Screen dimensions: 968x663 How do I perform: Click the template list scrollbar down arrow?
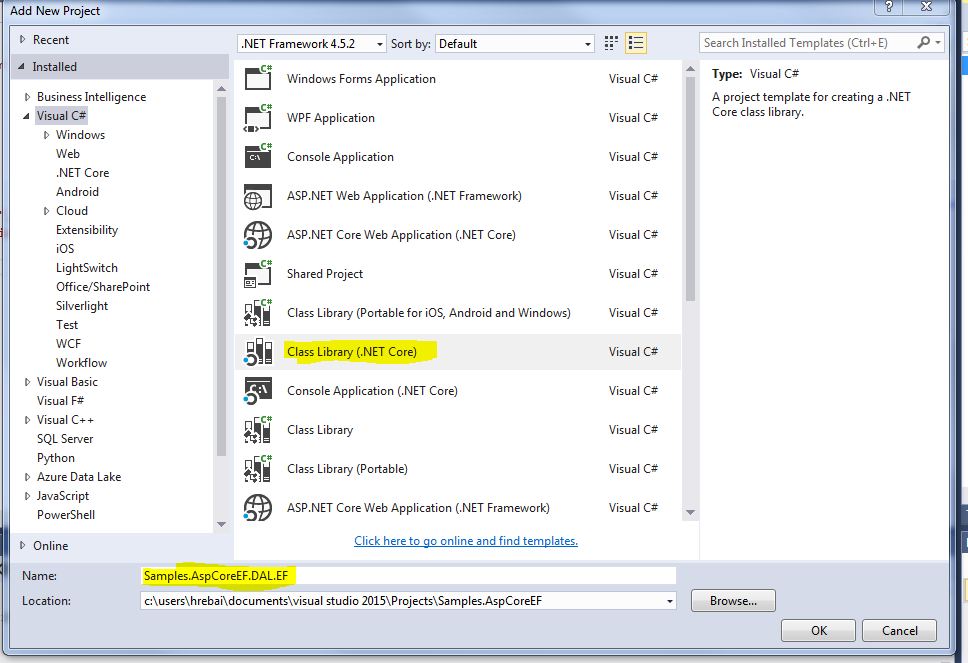(690, 512)
